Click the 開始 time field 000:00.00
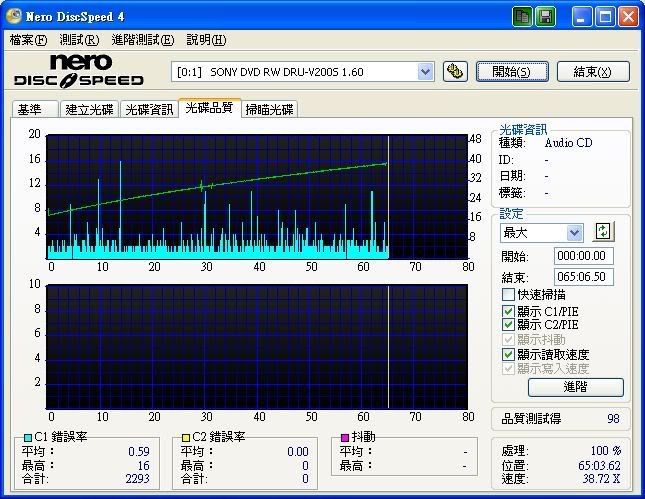The width and height of the screenshot is (645, 499). [583, 256]
